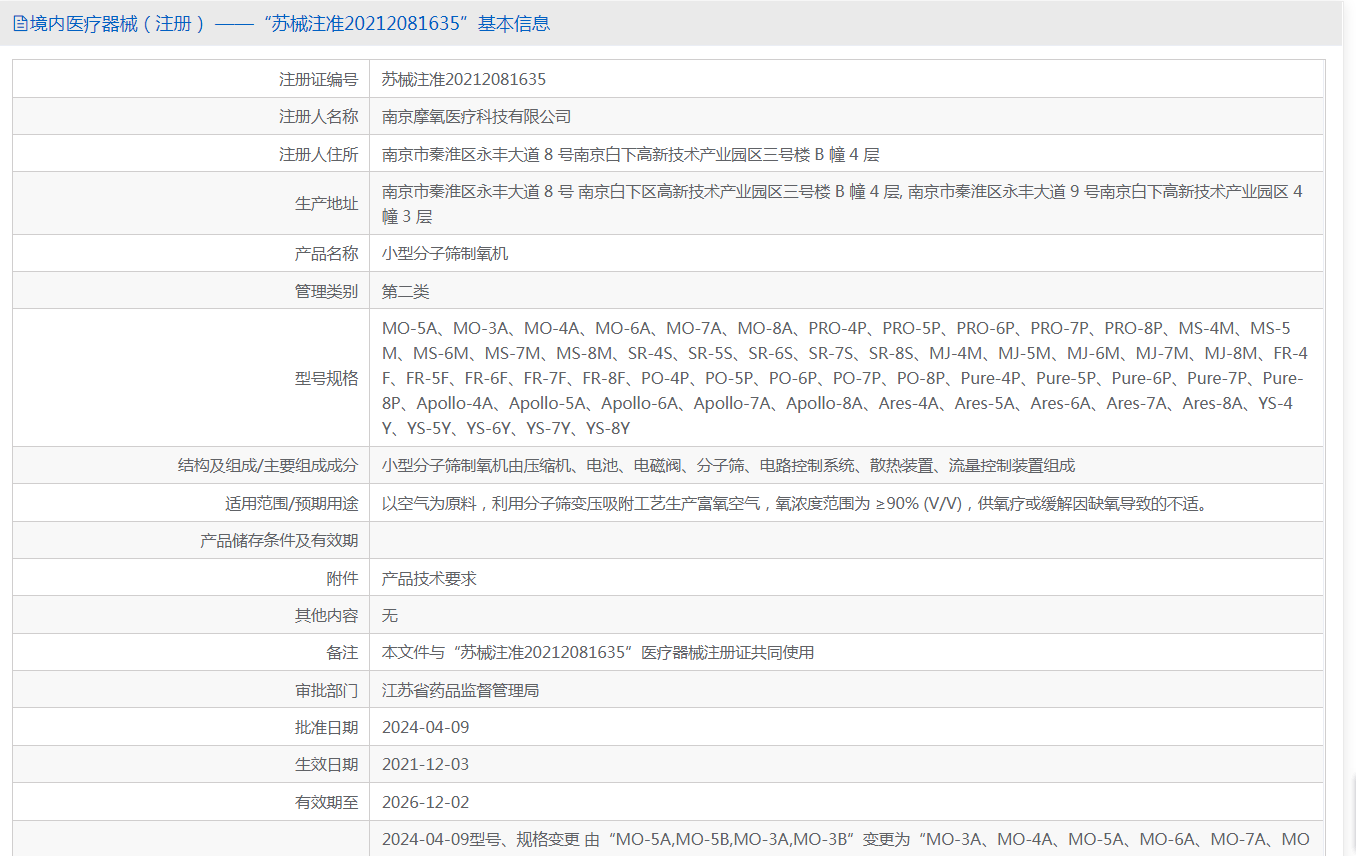The height and width of the screenshot is (856, 1356).
Task: Click approval date 2024-04-09
Action: 426,727
